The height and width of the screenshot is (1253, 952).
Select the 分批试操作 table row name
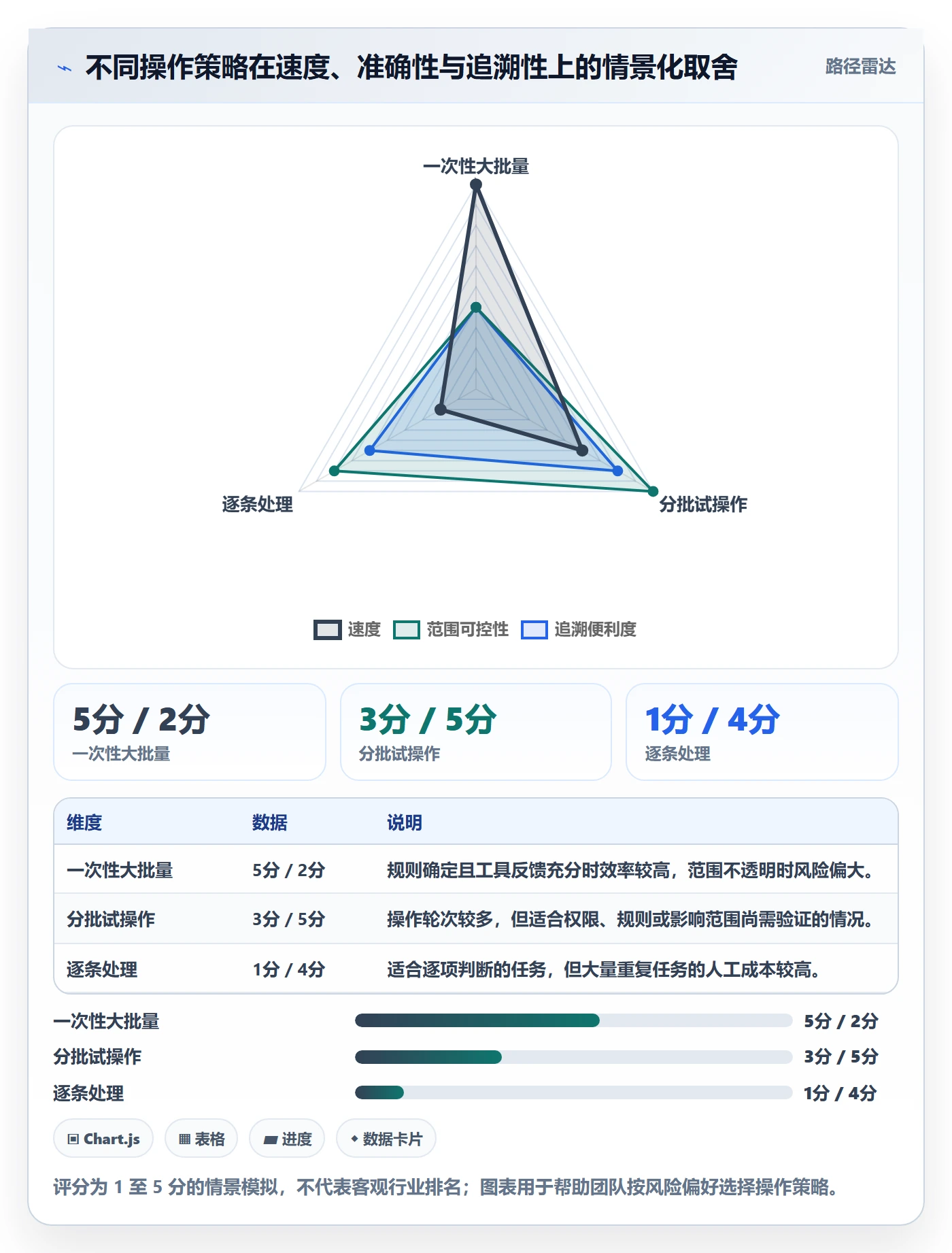coord(111,919)
